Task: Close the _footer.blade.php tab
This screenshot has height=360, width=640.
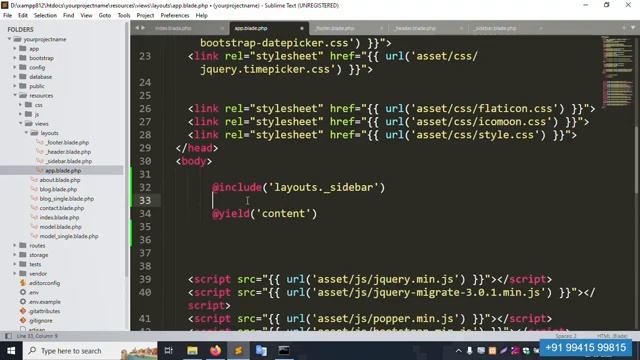Action: 381,28
